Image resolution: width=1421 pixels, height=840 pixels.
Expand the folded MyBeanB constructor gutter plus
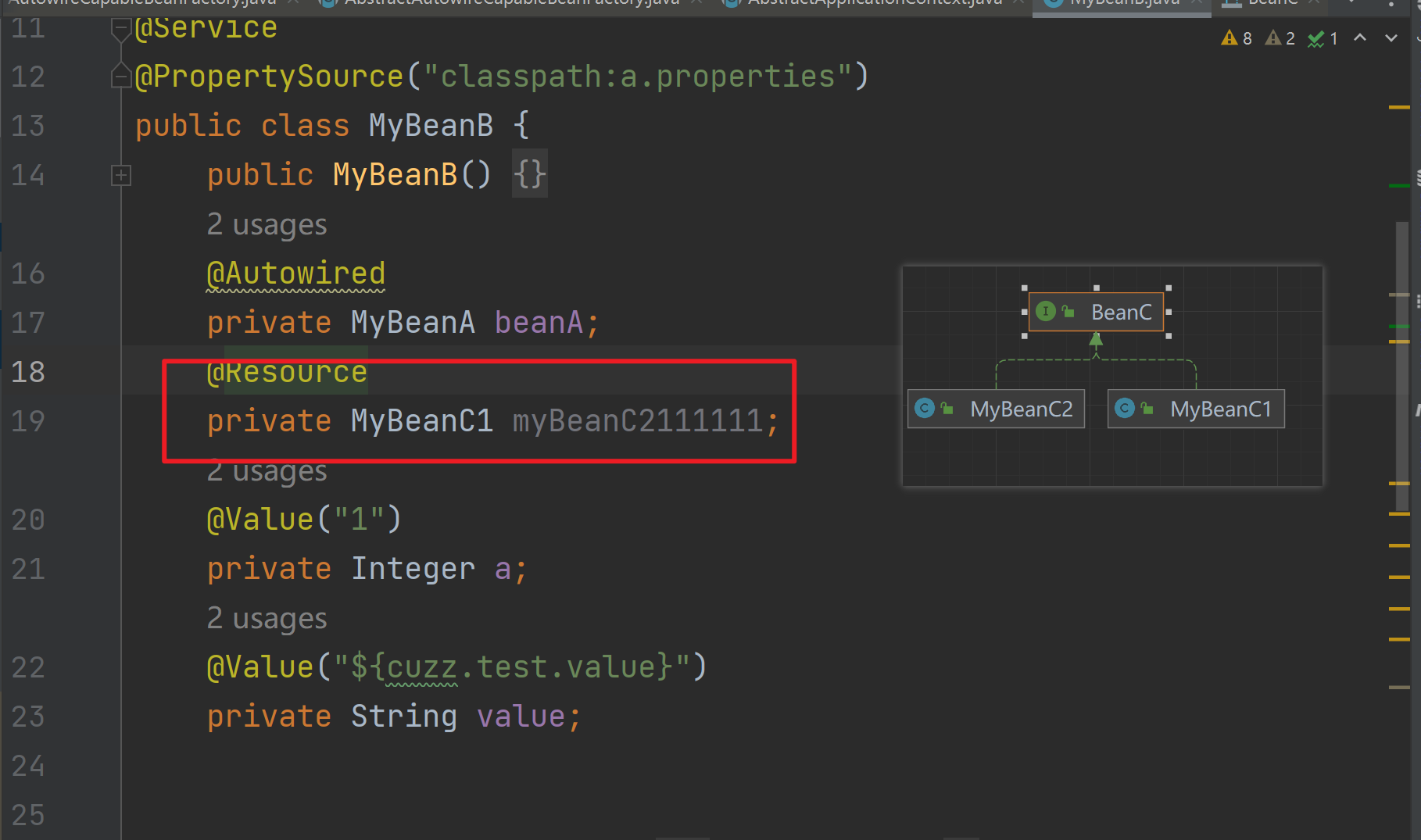point(120,175)
